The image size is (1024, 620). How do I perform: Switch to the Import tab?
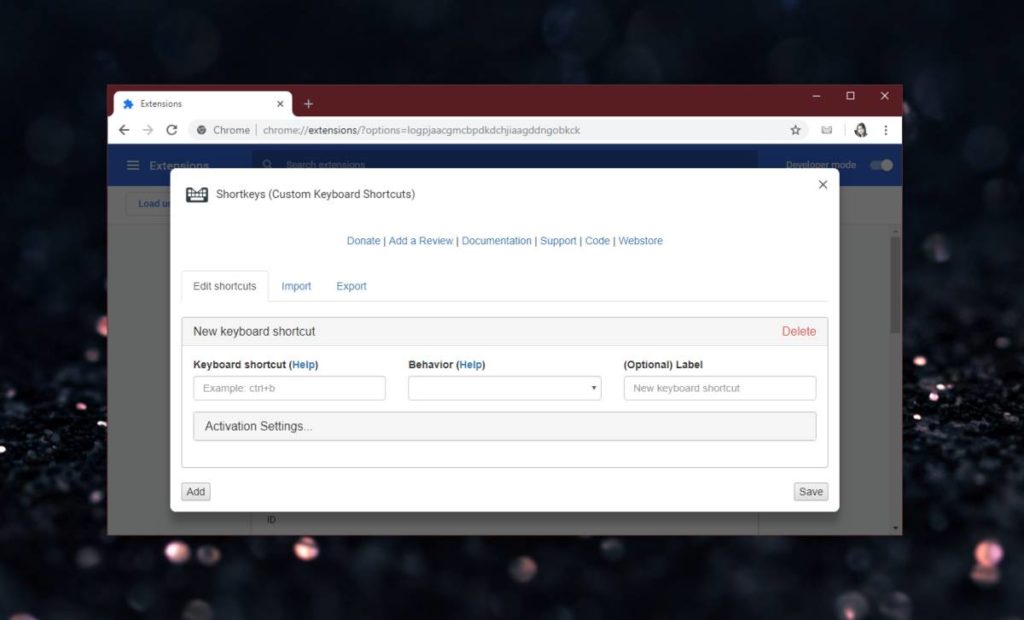click(x=296, y=286)
